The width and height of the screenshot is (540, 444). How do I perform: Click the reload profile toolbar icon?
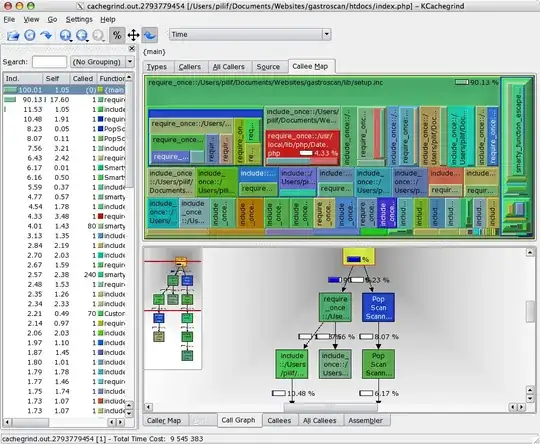coord(30,35)
